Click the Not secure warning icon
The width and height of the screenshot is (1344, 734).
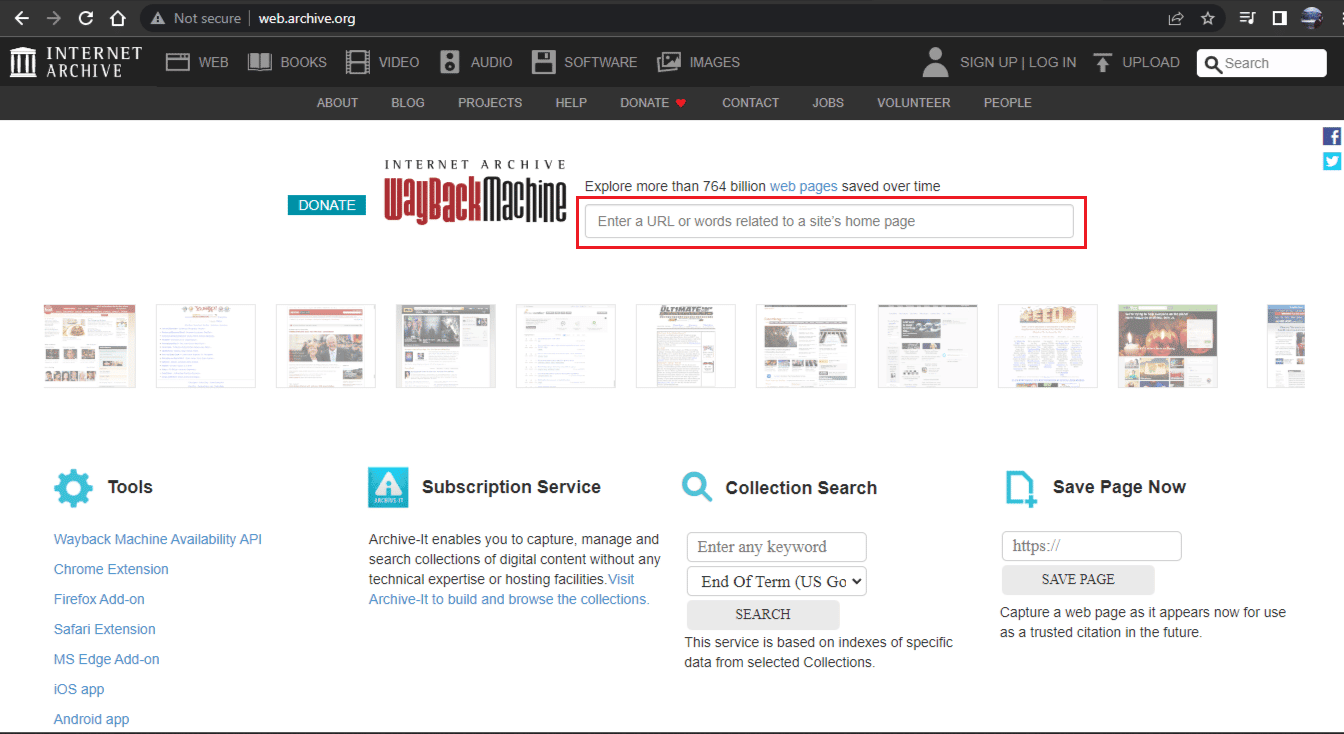pyautogui.click(x=157, y=18)
